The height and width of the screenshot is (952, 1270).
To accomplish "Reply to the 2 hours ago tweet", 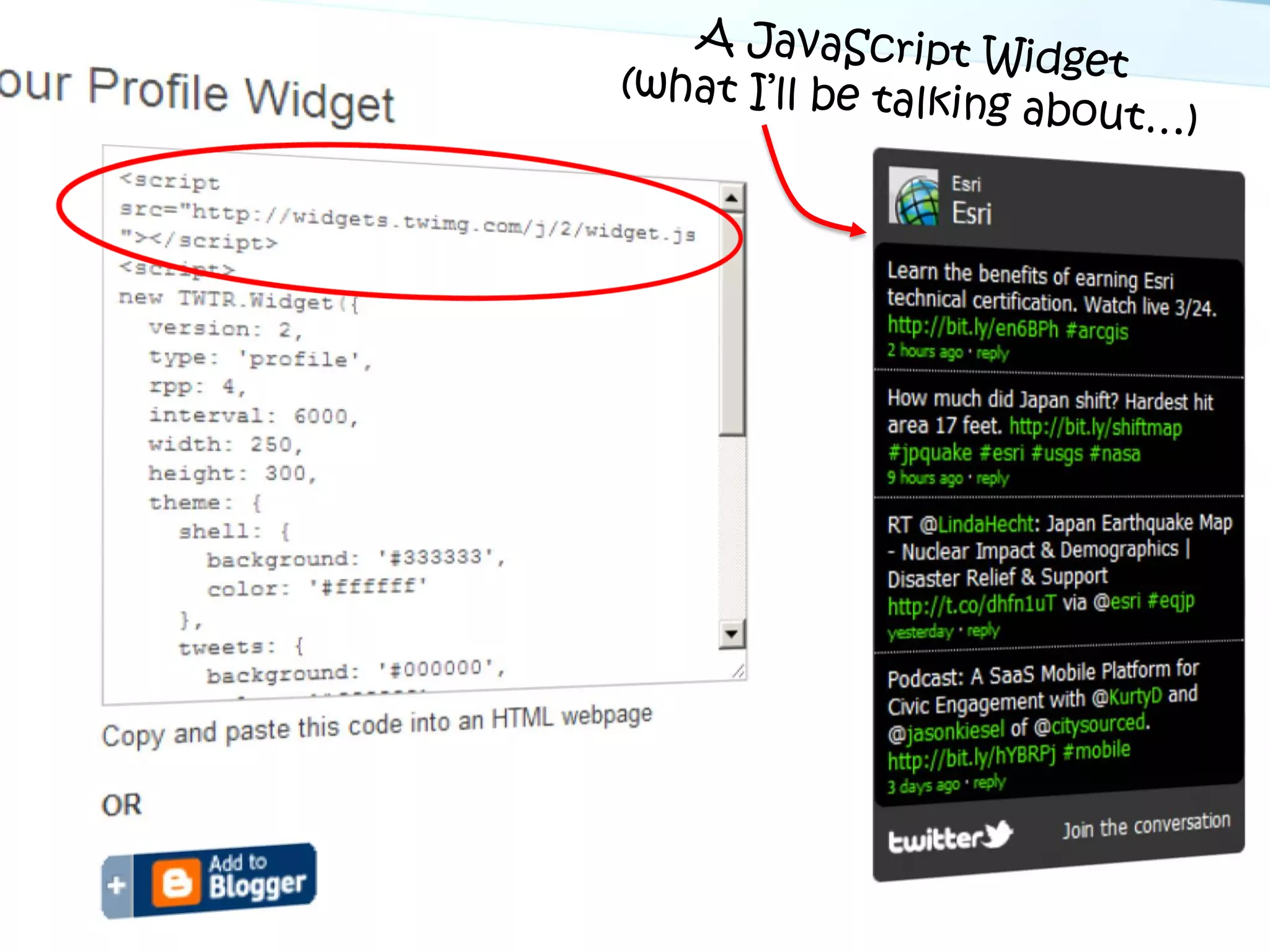I will coord(993,353).
